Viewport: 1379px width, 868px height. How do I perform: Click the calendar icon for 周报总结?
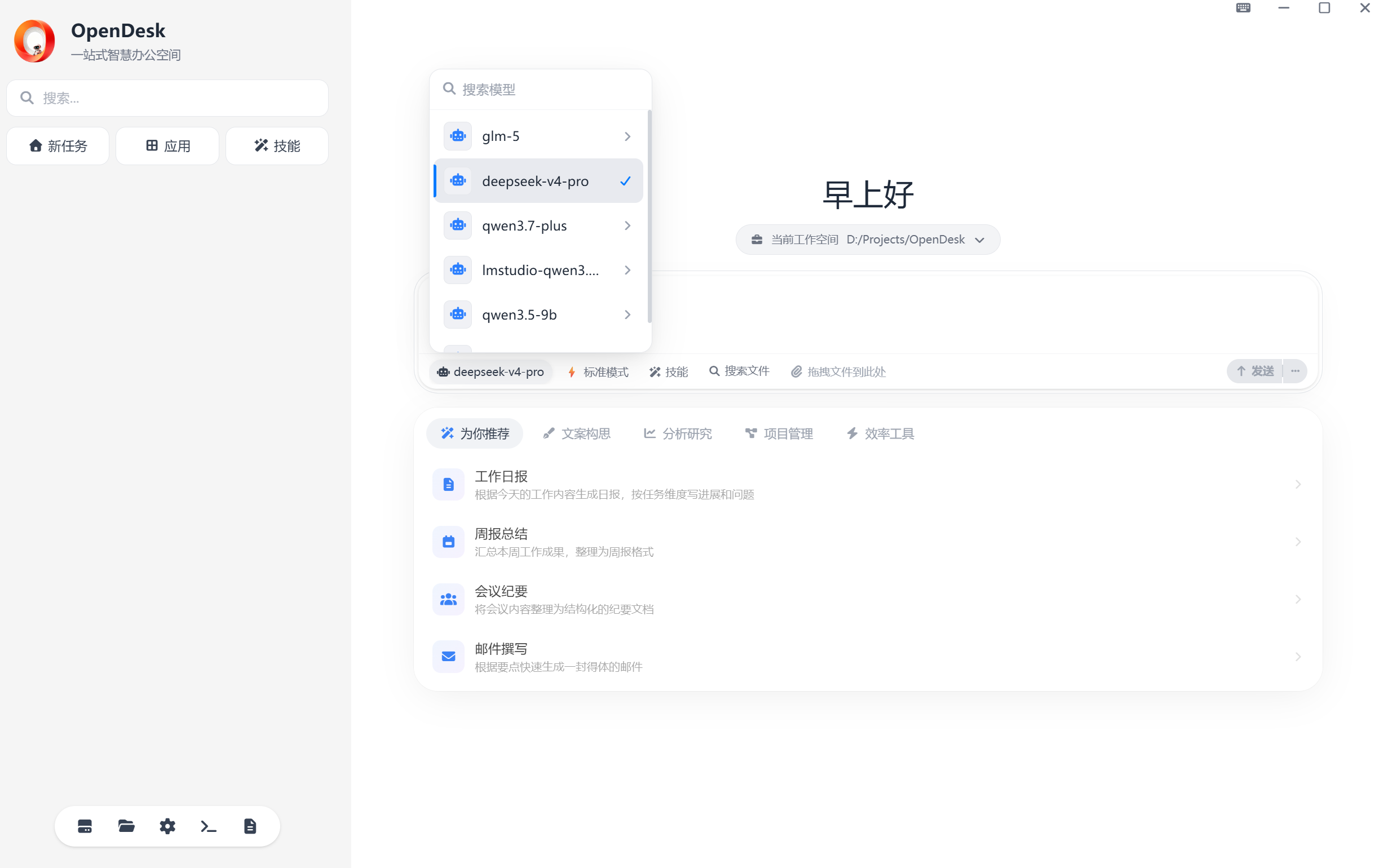(448, 542)
